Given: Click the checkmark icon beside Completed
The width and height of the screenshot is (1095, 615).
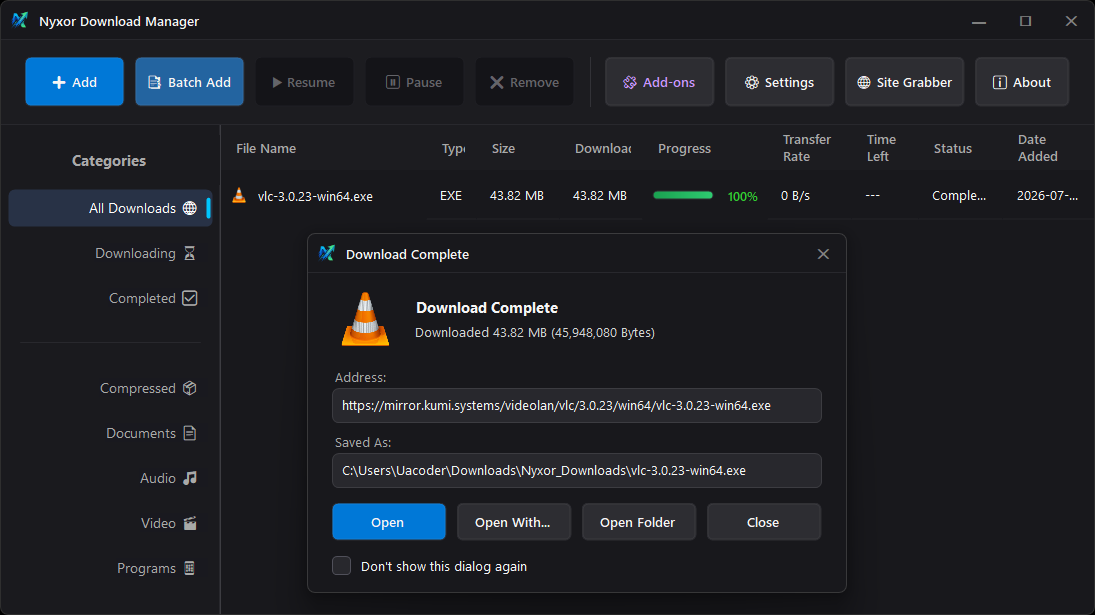Looking at the screenshot, I should (189, 298).
